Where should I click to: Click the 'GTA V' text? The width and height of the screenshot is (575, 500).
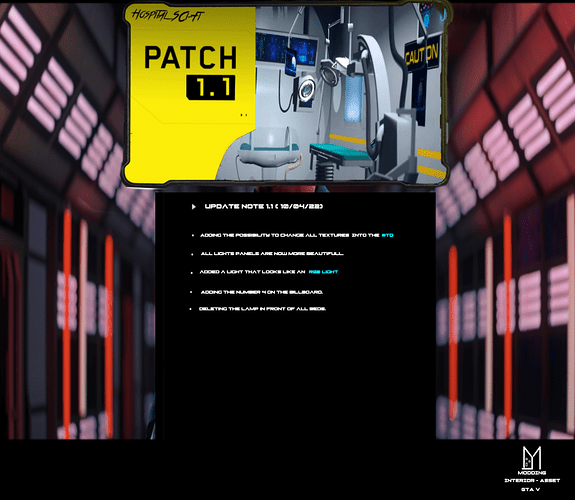[x=530, y=489]
